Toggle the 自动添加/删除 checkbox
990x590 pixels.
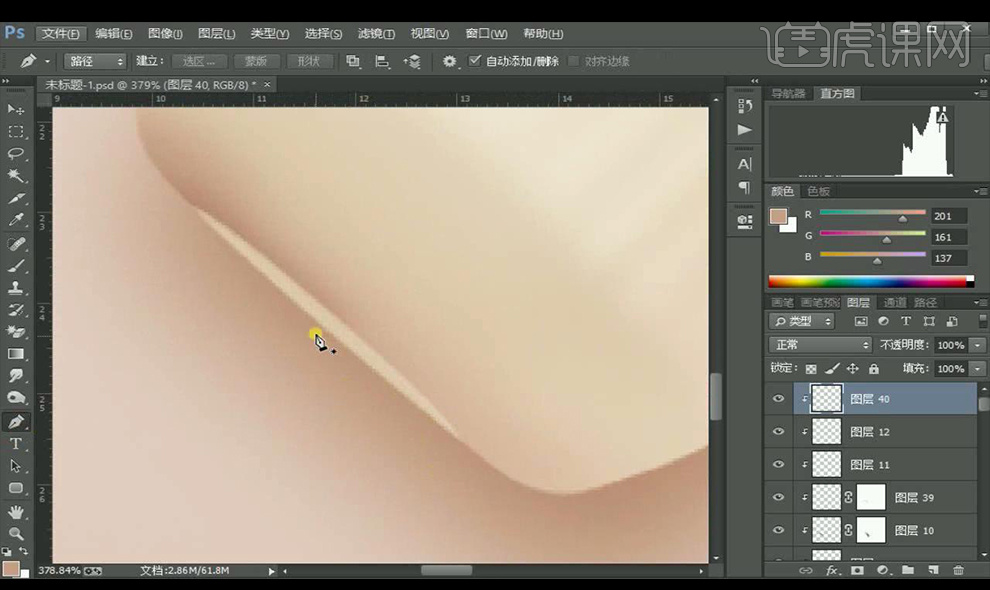click(475, 61)
